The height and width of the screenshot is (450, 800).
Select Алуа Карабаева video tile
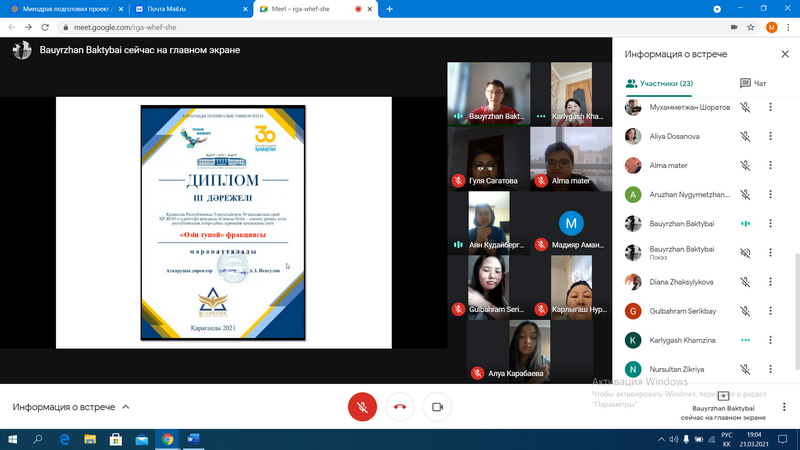530,352
